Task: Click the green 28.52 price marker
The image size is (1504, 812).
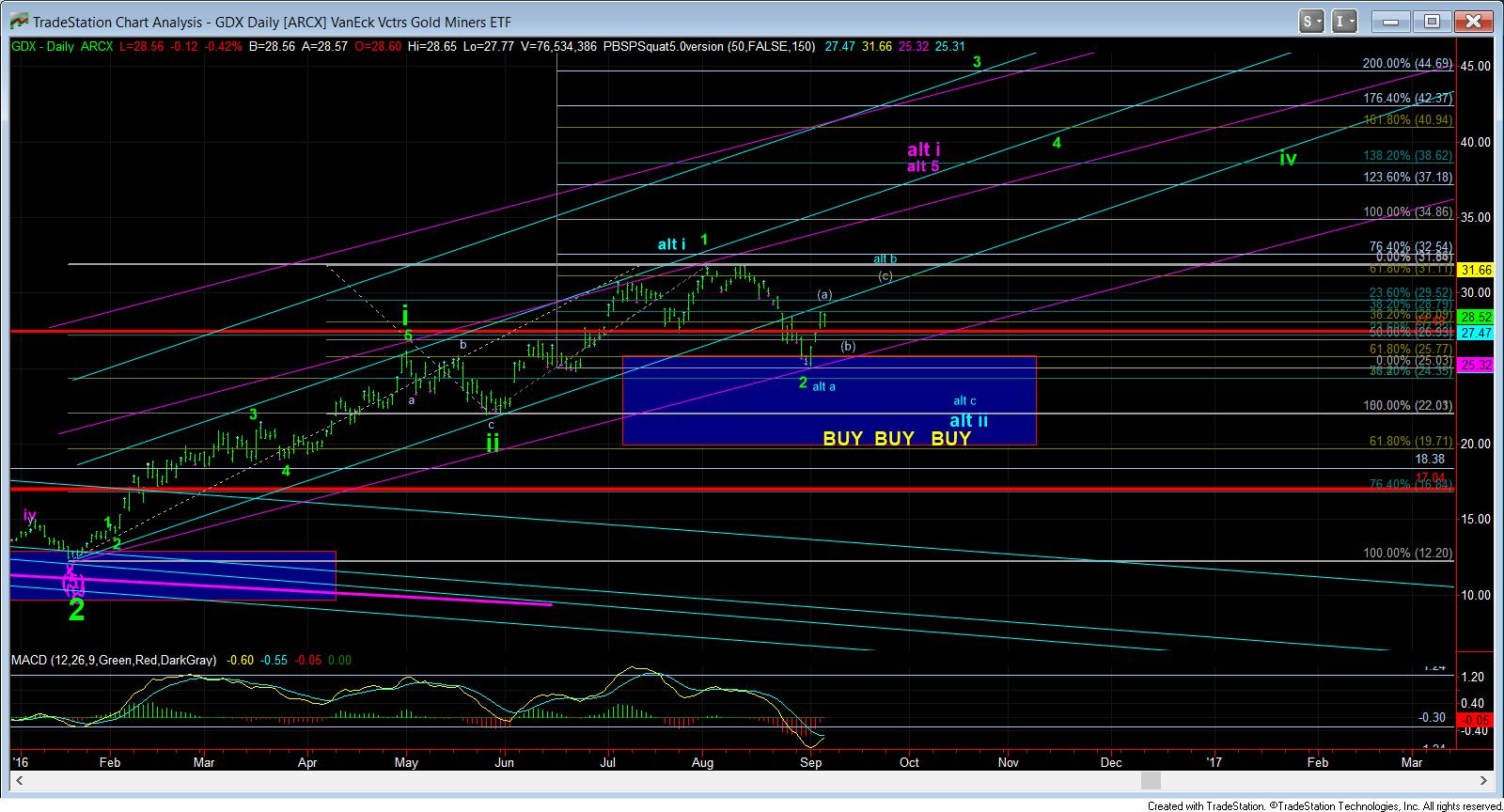Action: coord(1476,317)
